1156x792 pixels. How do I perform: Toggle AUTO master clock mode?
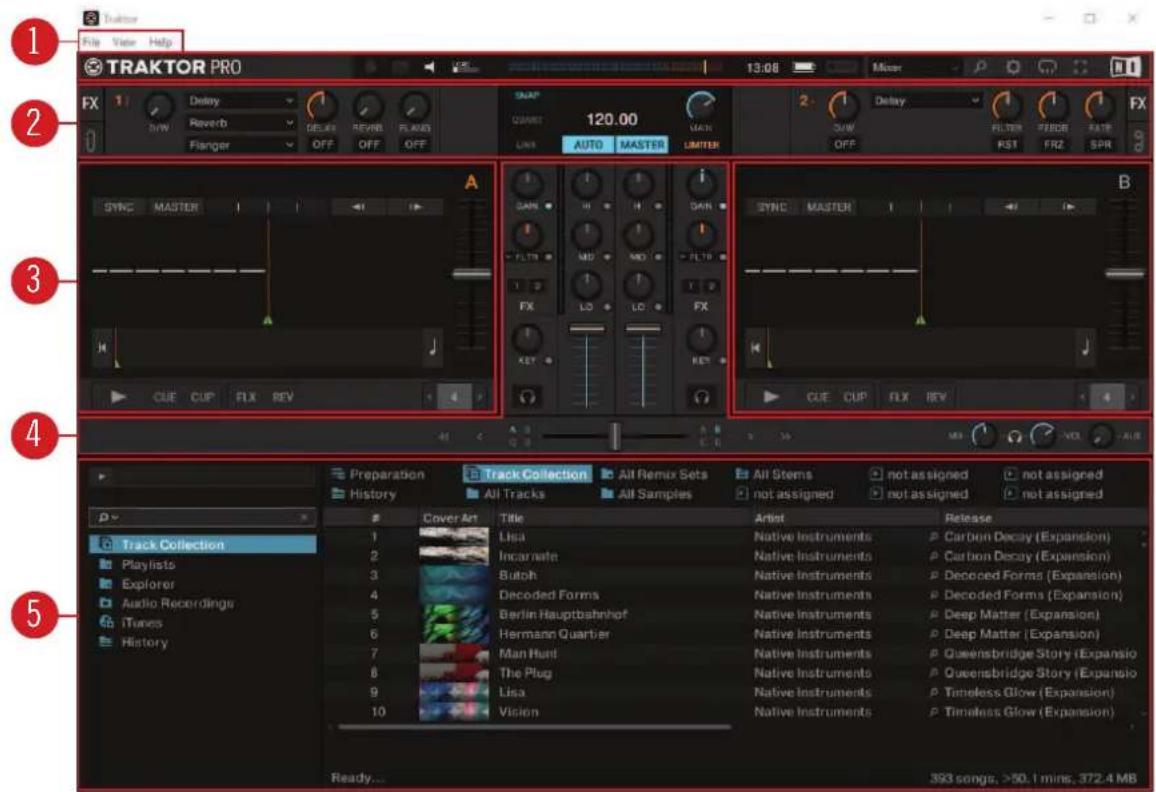tap(588, 145)
